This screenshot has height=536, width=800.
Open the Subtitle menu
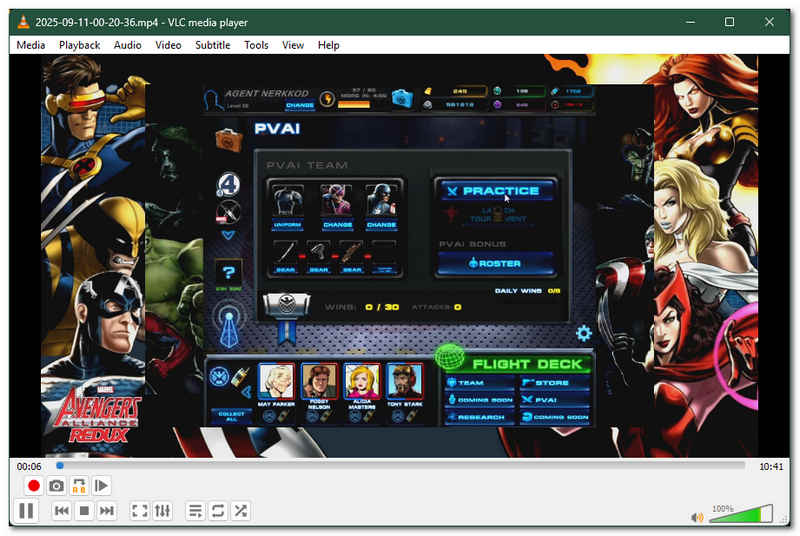pyautogui.click(x=212, y=45)
